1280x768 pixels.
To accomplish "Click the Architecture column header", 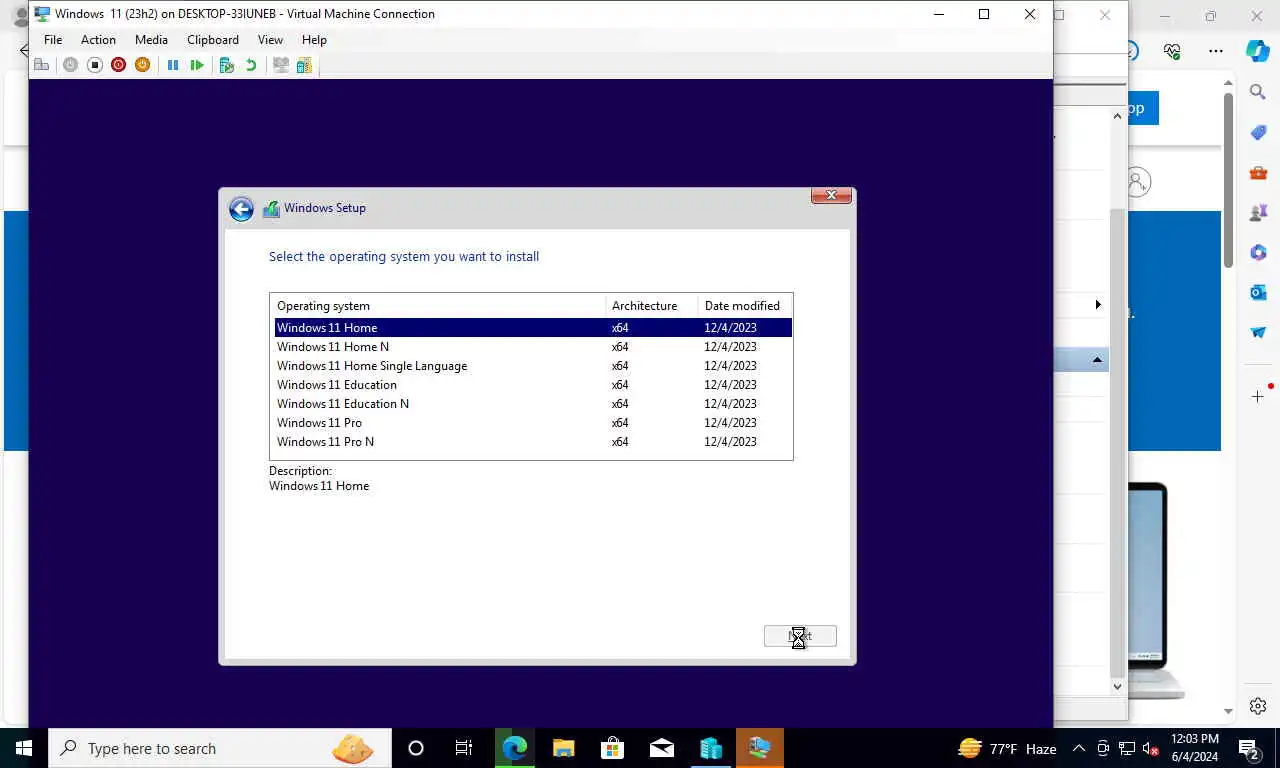I will (652, 306).
